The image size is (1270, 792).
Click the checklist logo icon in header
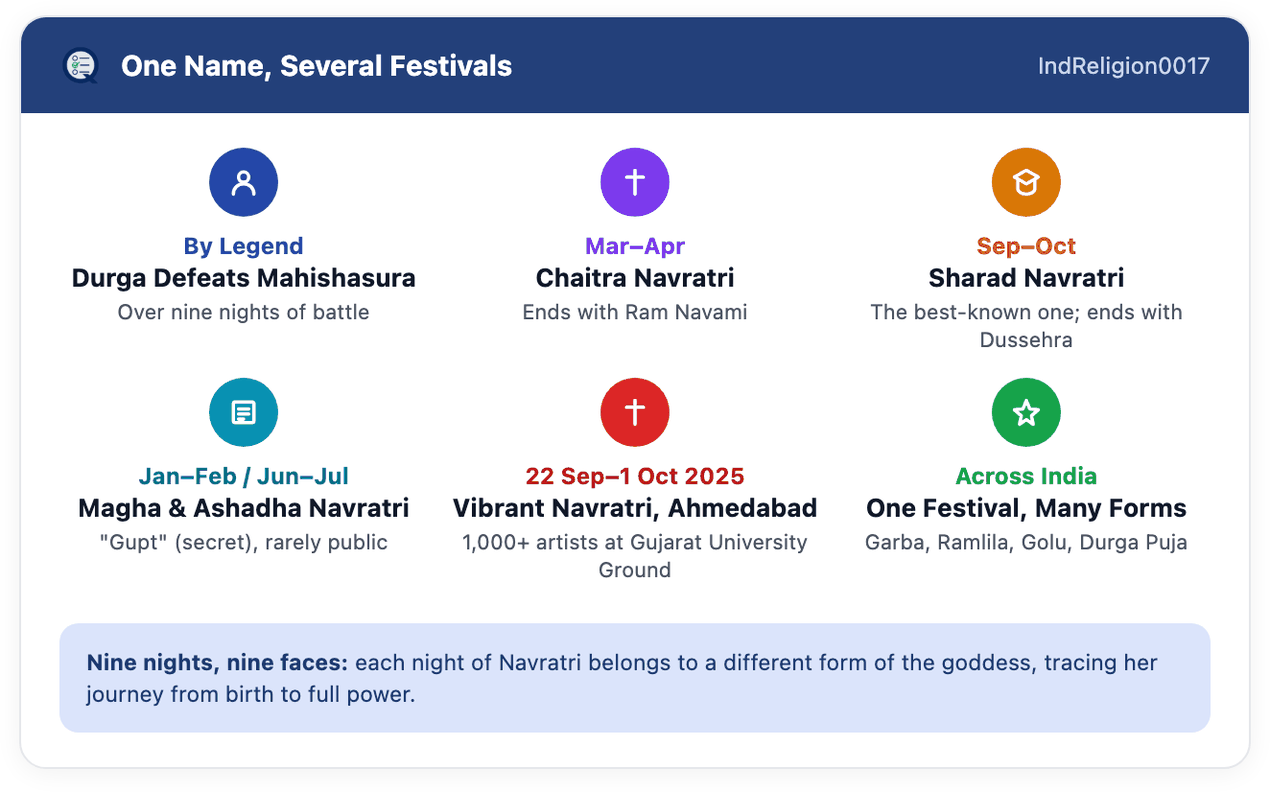tap(80, 66)
